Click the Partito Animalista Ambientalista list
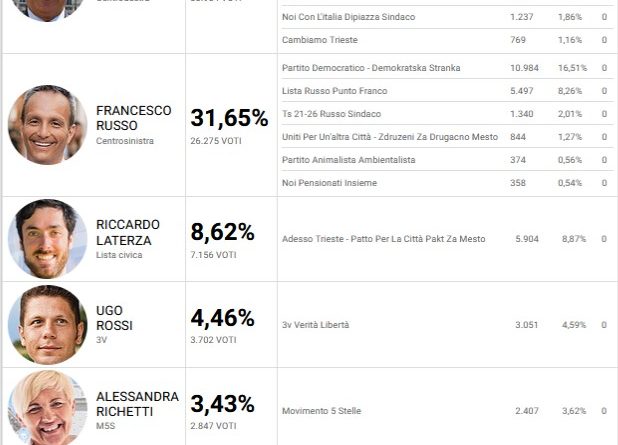 348,160
